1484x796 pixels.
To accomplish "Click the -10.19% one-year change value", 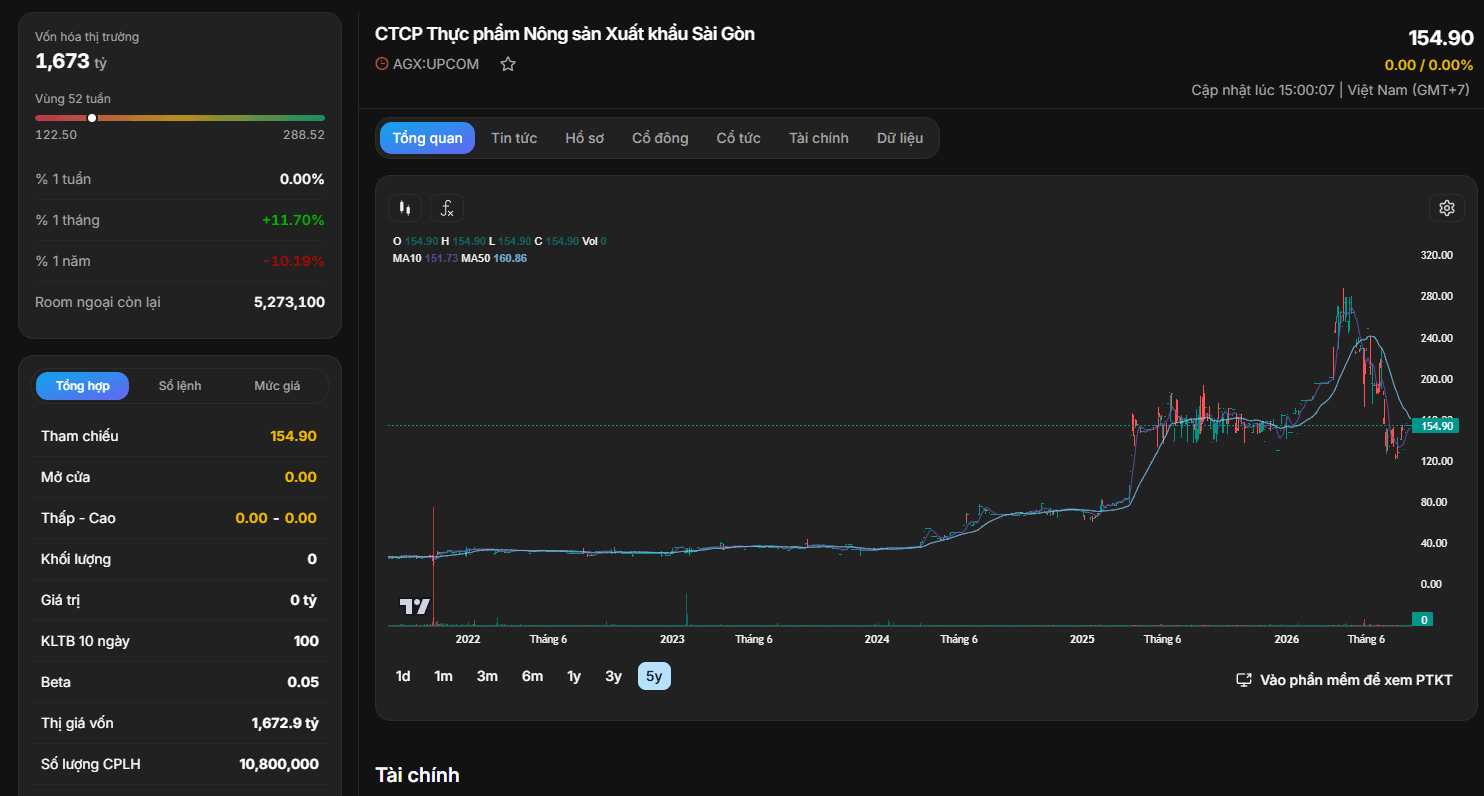I will (294, 261).
